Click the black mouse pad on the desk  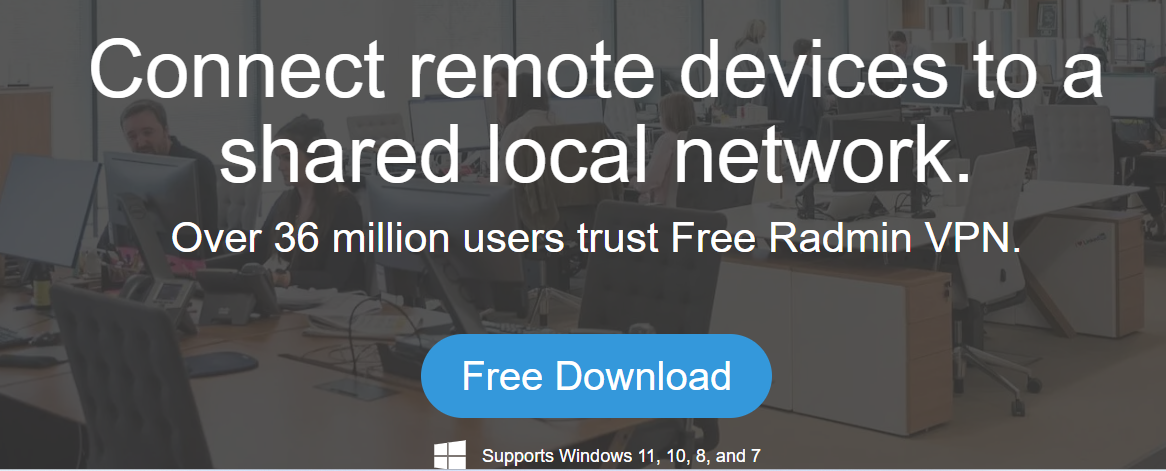pyautogui.click(x=221, y=365)
